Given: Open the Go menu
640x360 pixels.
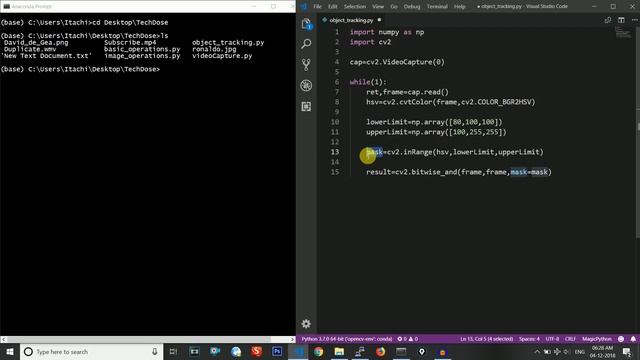Looking at the screenshot, I should click(393, 7).
